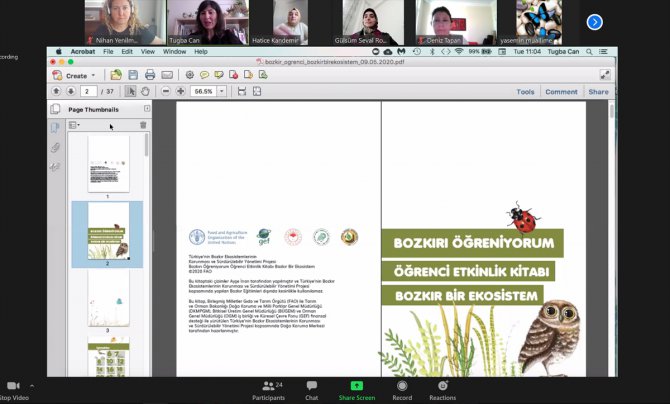Toggle Stop Video in Zoom

point(14,389)
